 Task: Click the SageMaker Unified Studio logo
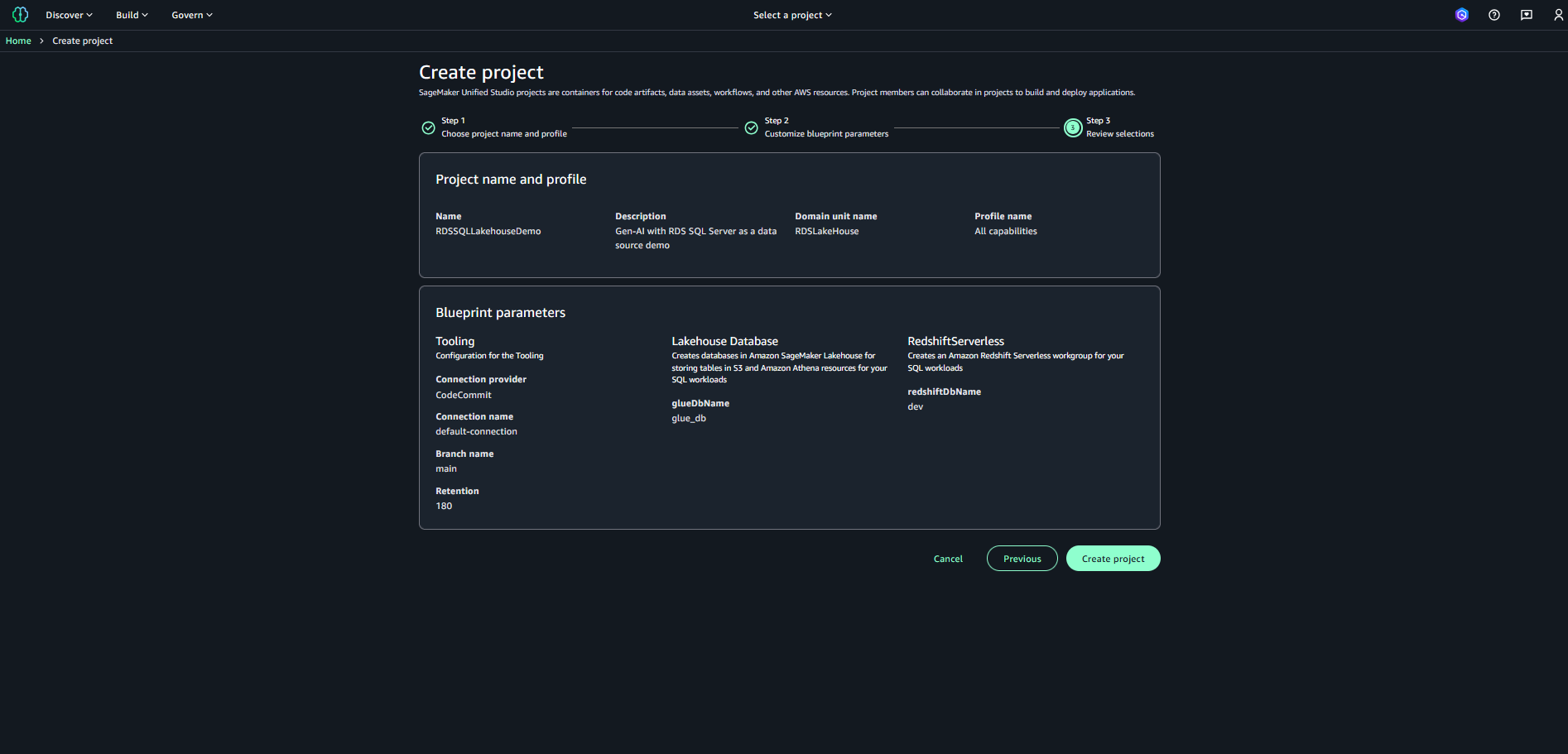coord(21,15)
